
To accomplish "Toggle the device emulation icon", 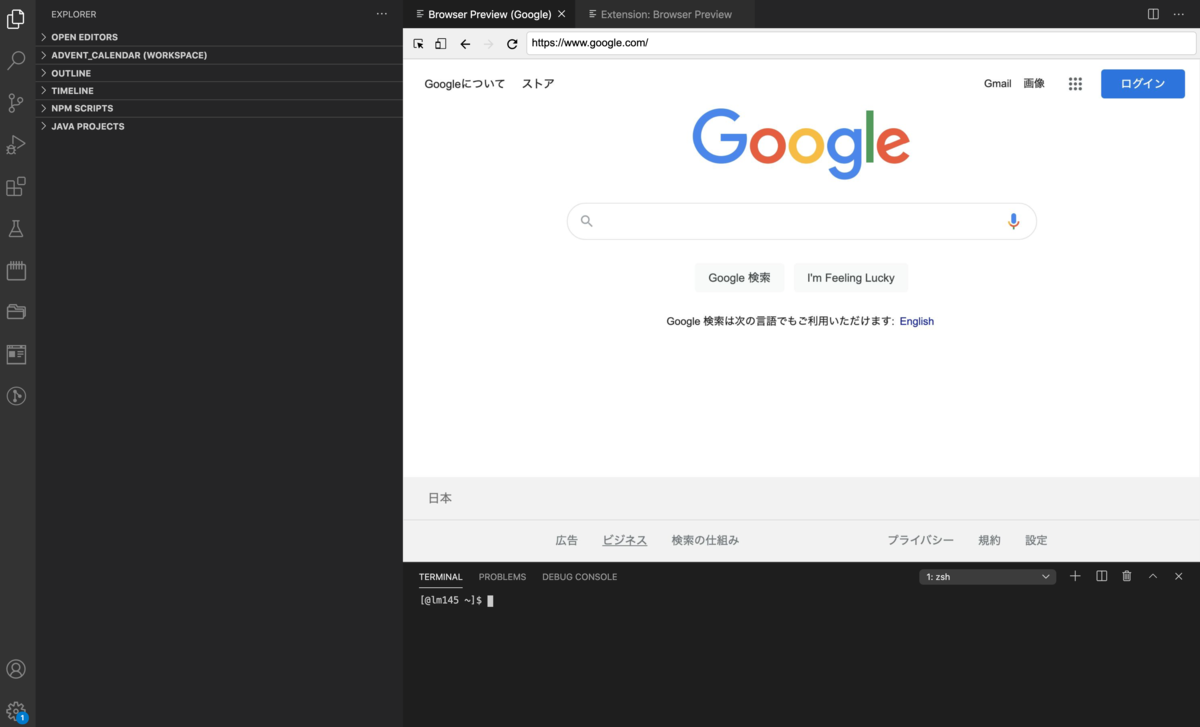I will [441, 44].
